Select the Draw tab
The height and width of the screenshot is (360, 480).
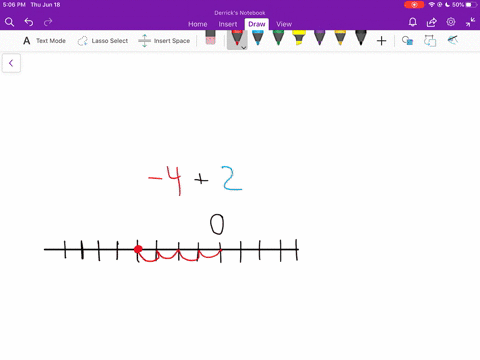point(257,24)
